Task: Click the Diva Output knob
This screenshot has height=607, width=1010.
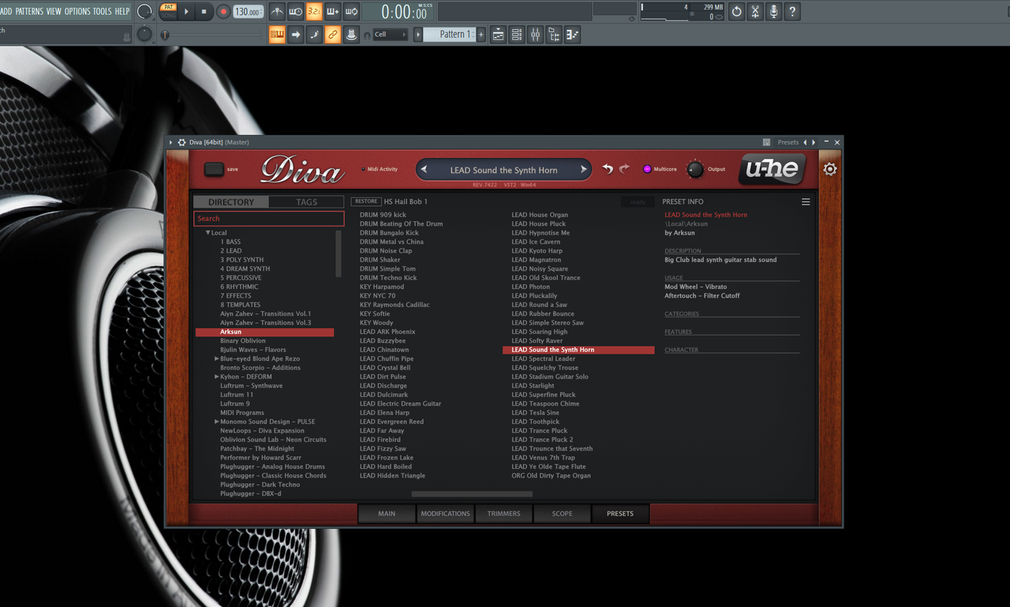Action: coord(694,169)
